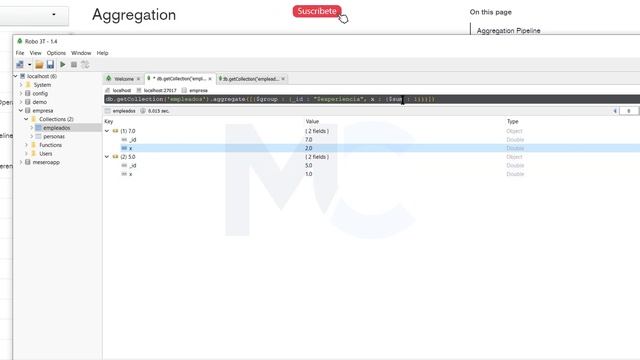Collapse the (2) 5.0 result document
640x360 pixels.
point(107,157)
